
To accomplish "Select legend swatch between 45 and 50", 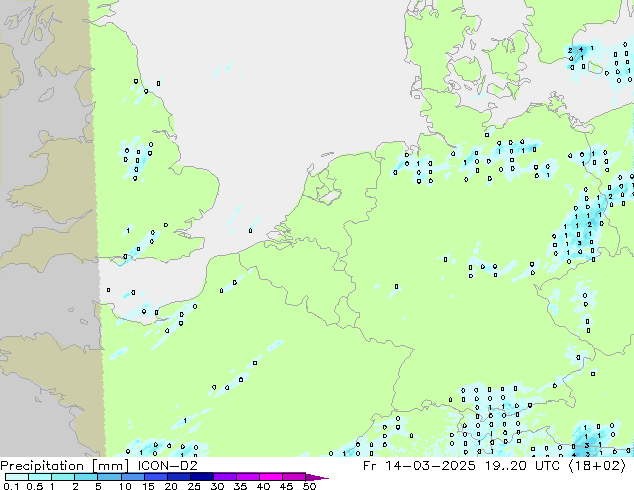I will (294, 477).
